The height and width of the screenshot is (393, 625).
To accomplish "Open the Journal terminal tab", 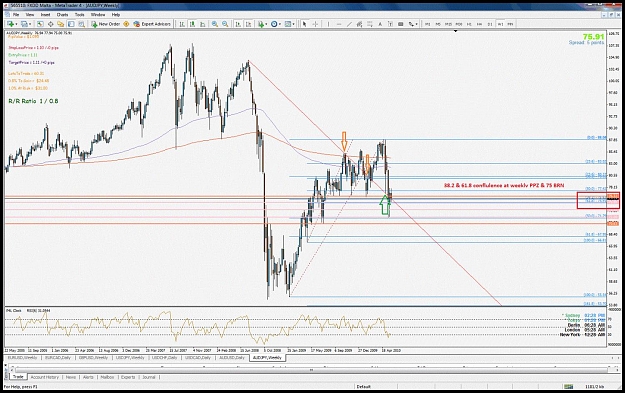I will (149, 377).
